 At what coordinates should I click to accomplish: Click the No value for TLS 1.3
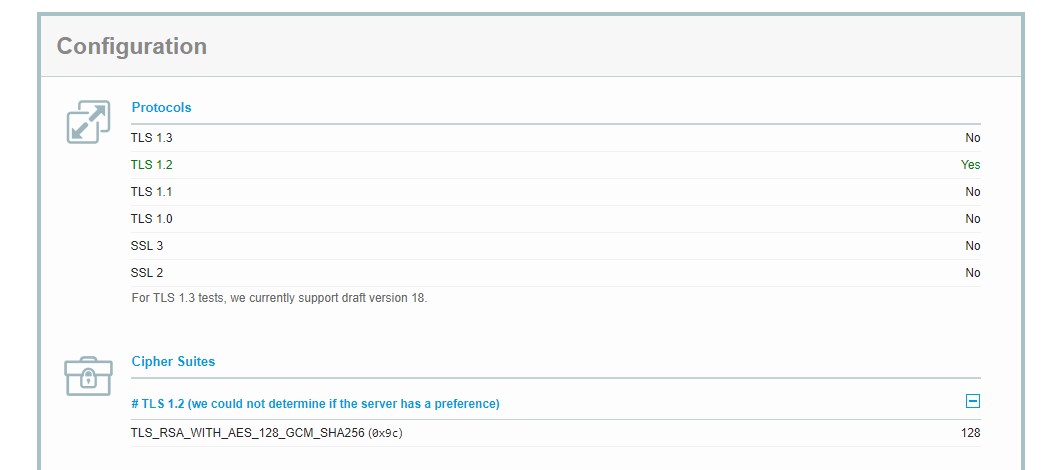tap(972, 138)
